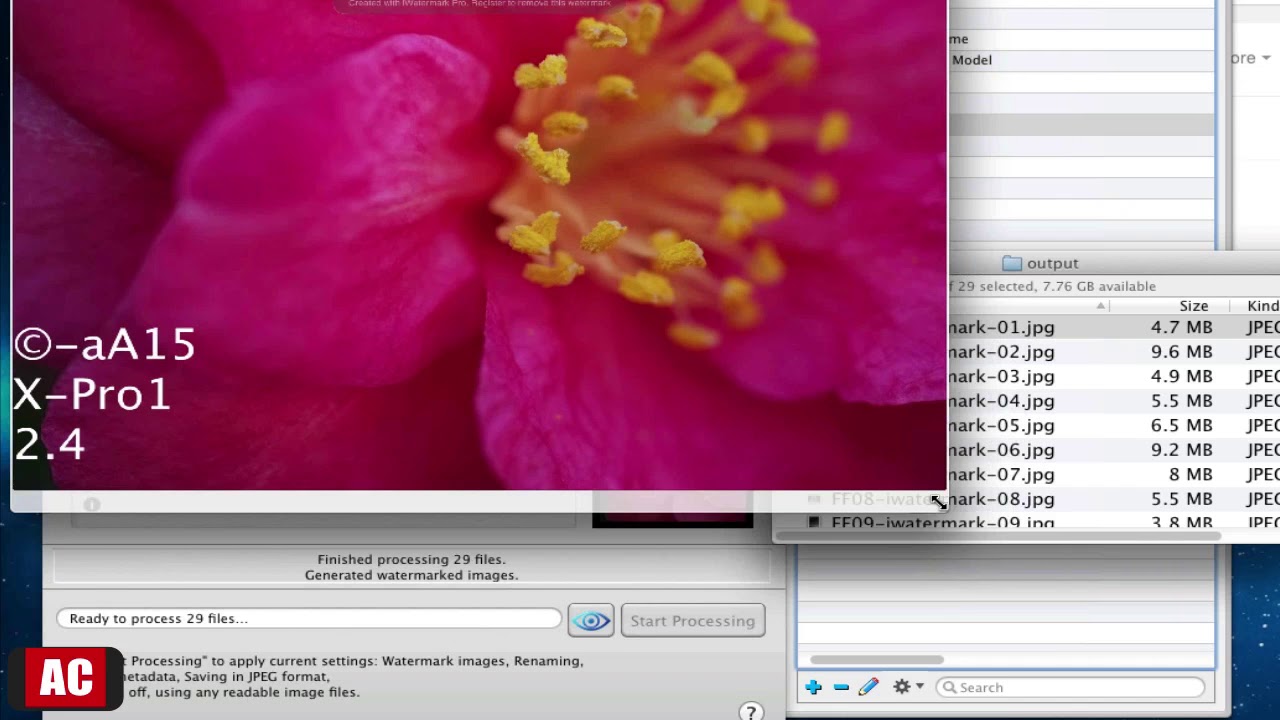The width and height of the screenshot is (1280, 720).
Task: Click the output folder icon in the Finder title
Action: (1012, 263)
